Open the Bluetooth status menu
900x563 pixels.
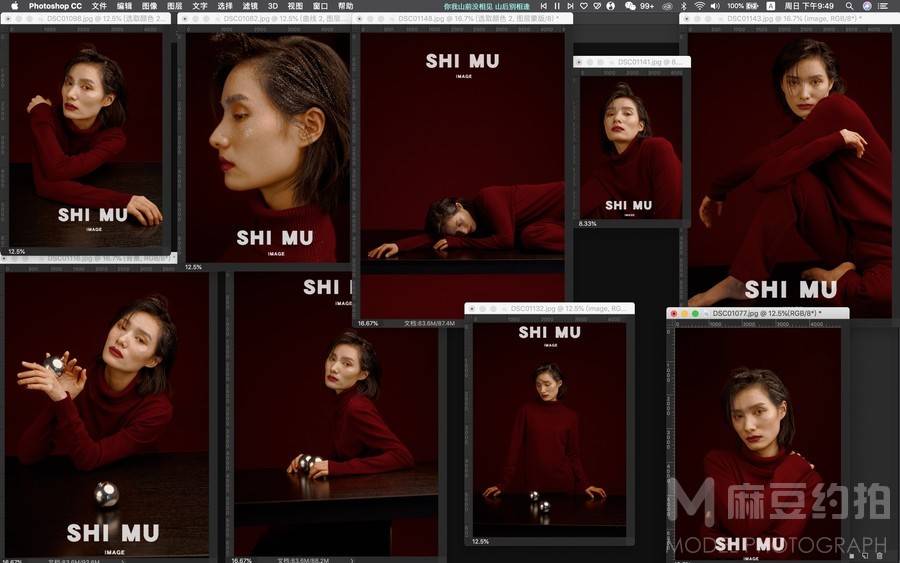(x=684, y=6)
